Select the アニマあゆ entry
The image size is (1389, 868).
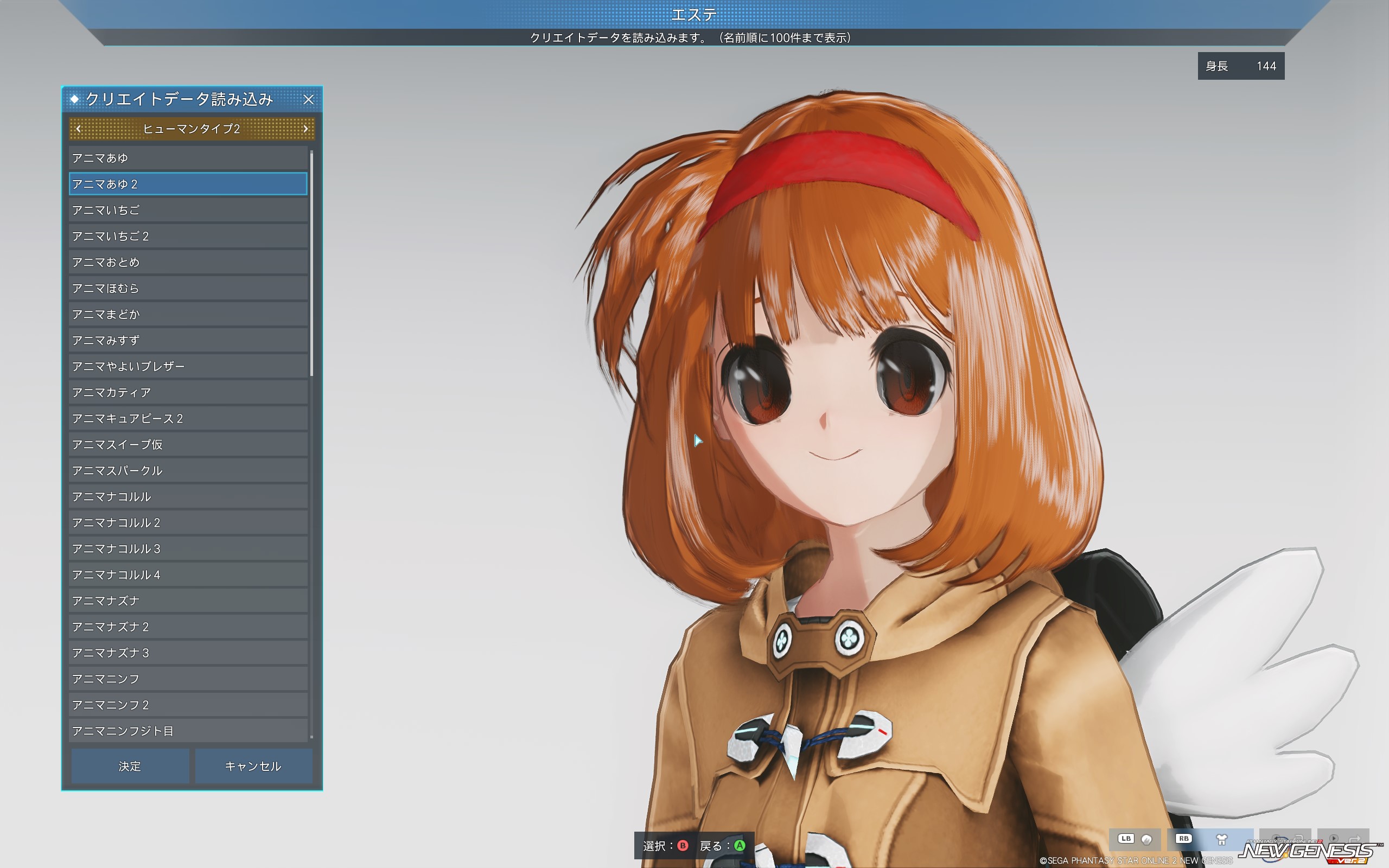(x=188, y=158)
